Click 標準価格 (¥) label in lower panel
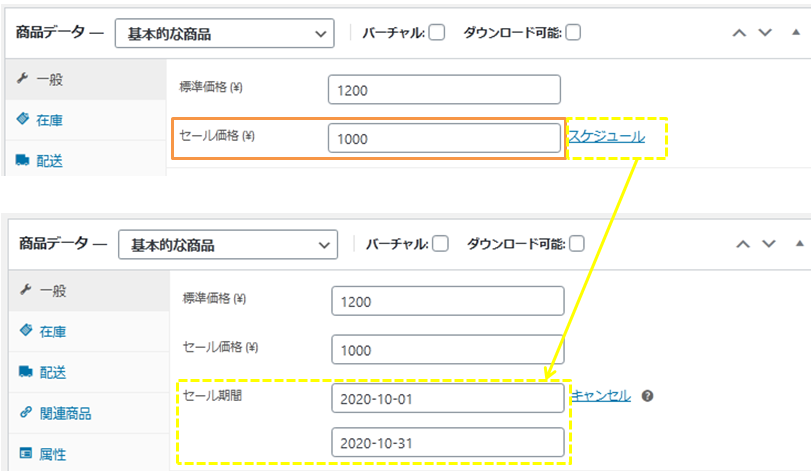Screen dimensions: 811x471 pos(215,298)
